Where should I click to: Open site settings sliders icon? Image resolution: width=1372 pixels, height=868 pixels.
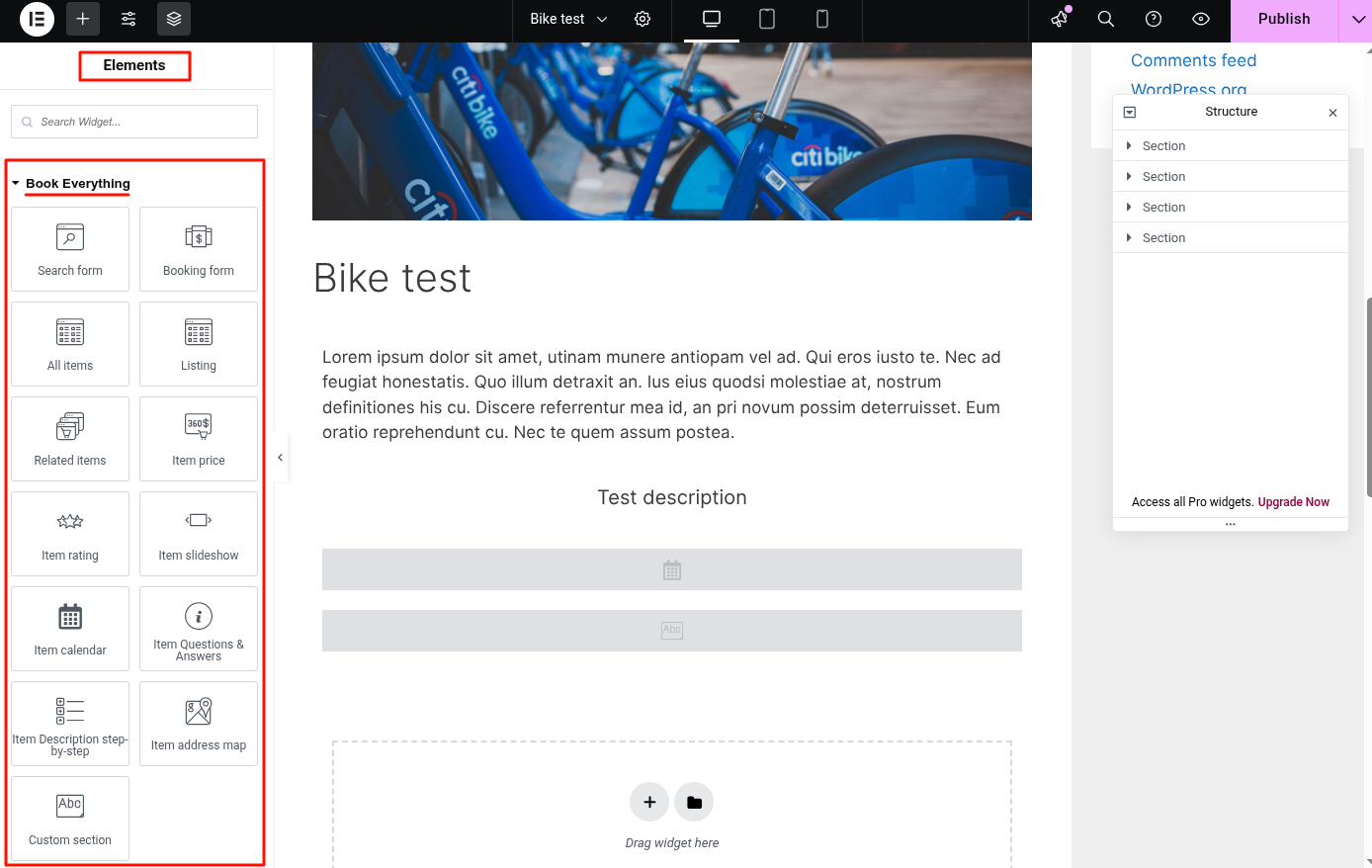(129, 19)
